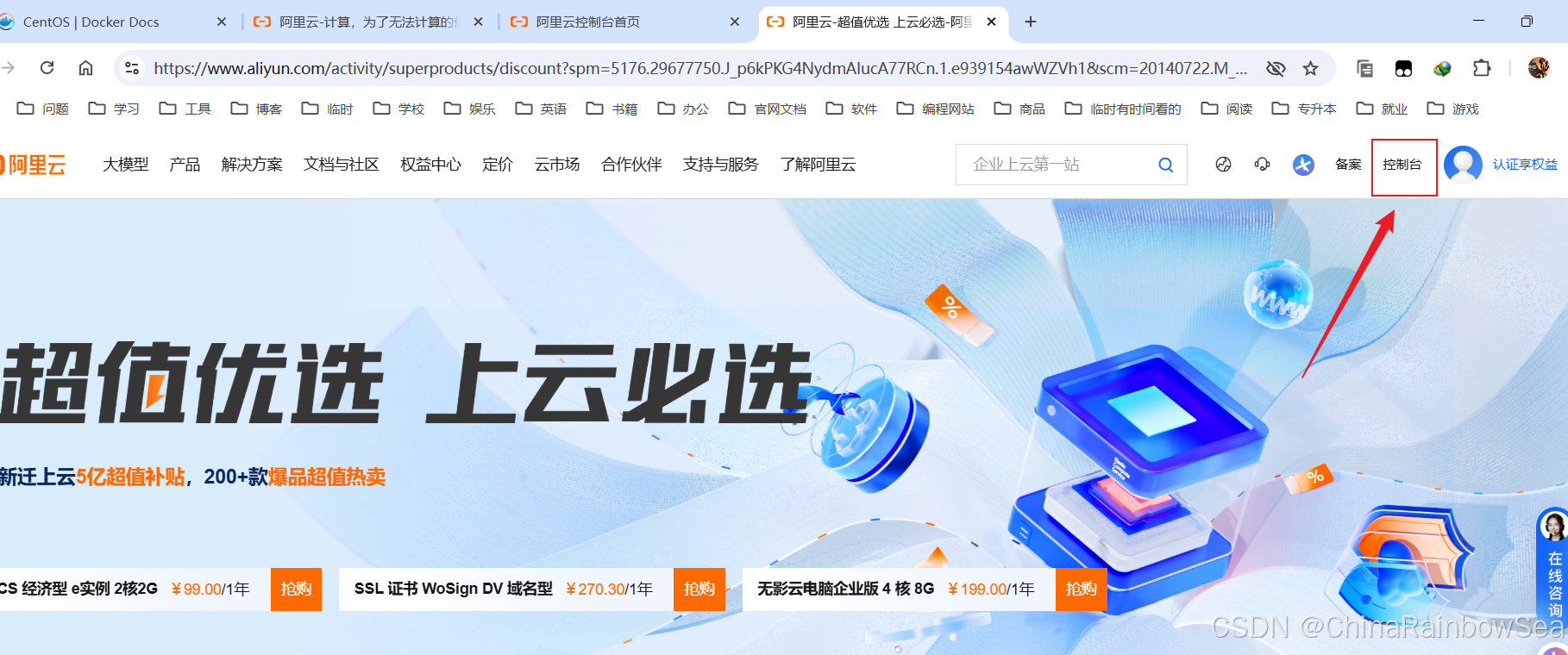1568x655 pixels.
Task: Open the 临时有时间看的 bookmark folder
Action: (x=1123, y=109)
